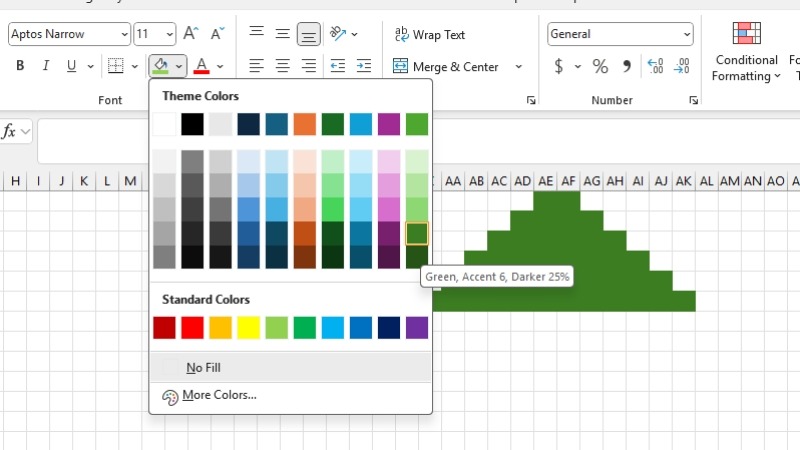
Task: Click the Wrap Text button
Action: (430, 34)
